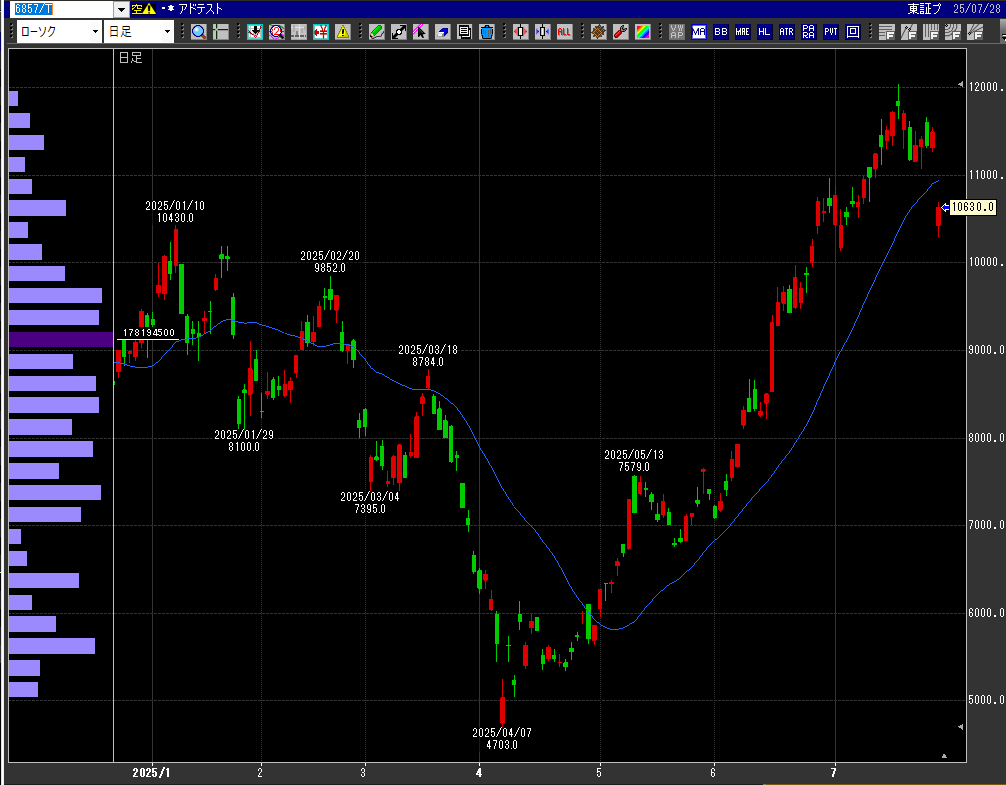Click the blue shrink candle-width icon
1006x785 pixels.
(542, 31)
